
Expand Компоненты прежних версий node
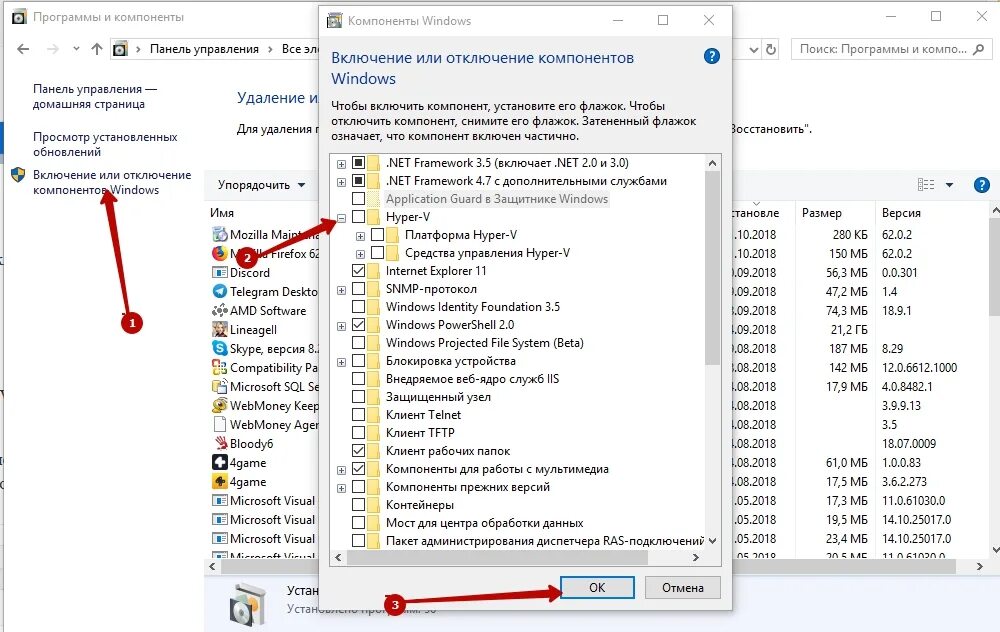point(341,488)
